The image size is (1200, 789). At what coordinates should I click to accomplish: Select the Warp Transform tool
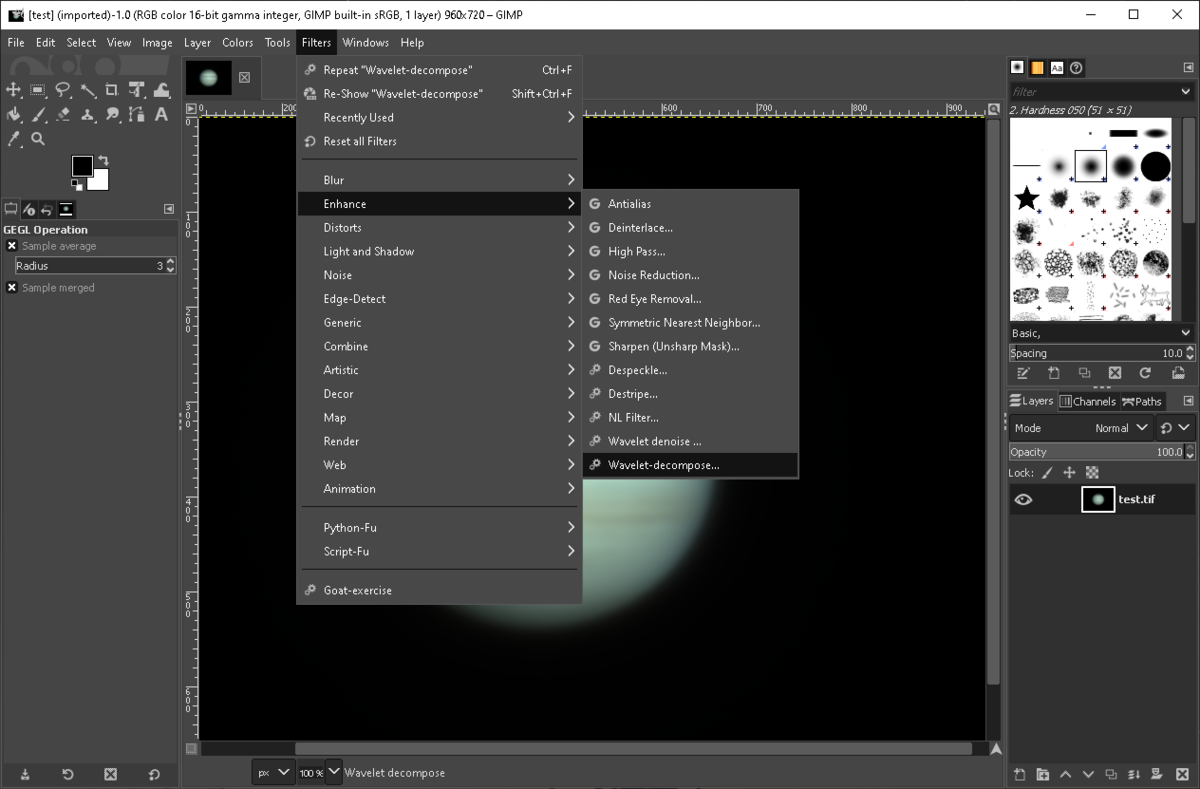pos(161,90)
